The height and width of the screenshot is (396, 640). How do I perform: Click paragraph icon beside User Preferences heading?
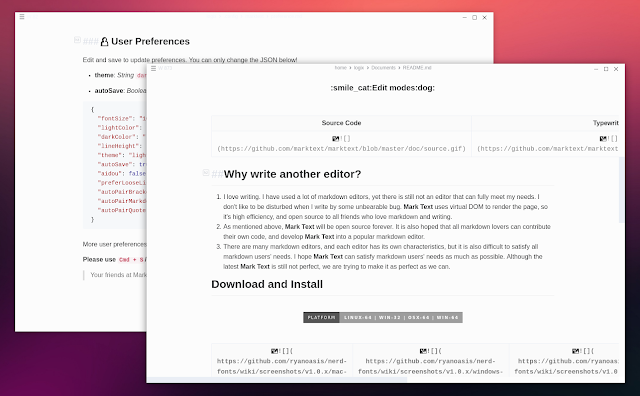point(77,40)
